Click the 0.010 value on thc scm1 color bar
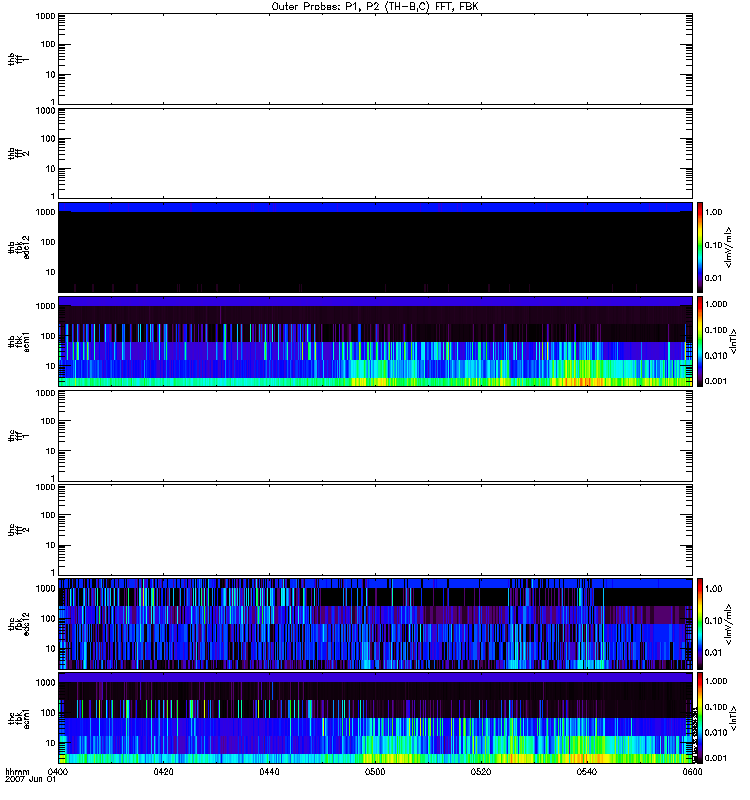 click(716, 733)
